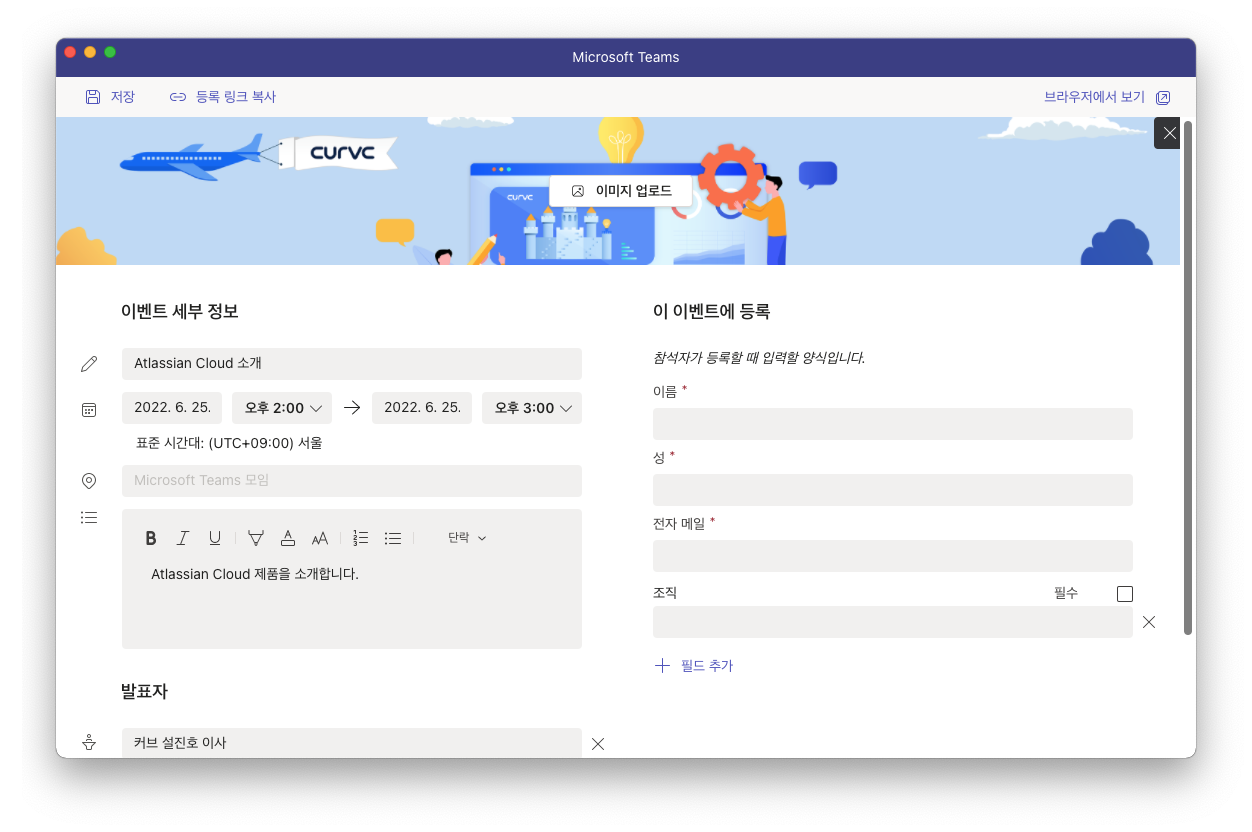Click the Microsoft Teams 모임 location field
The image size is (1252, 832).
point(352,481)
